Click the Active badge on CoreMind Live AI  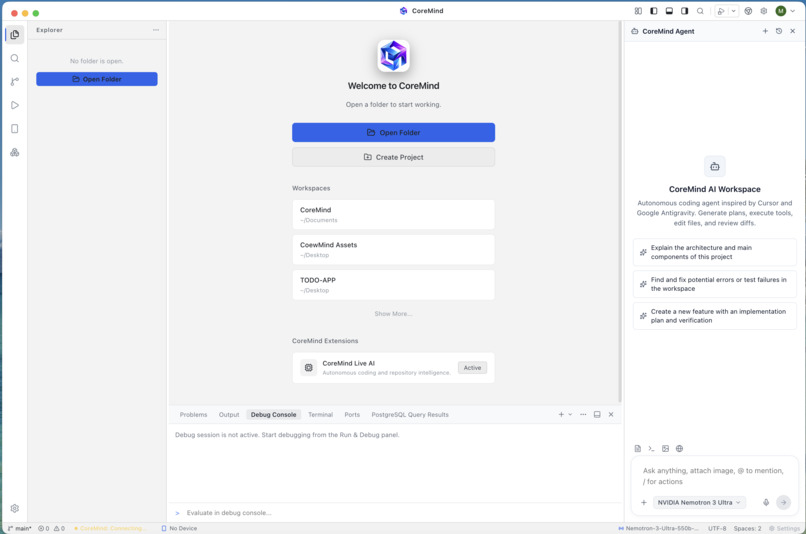click(472, 367)
